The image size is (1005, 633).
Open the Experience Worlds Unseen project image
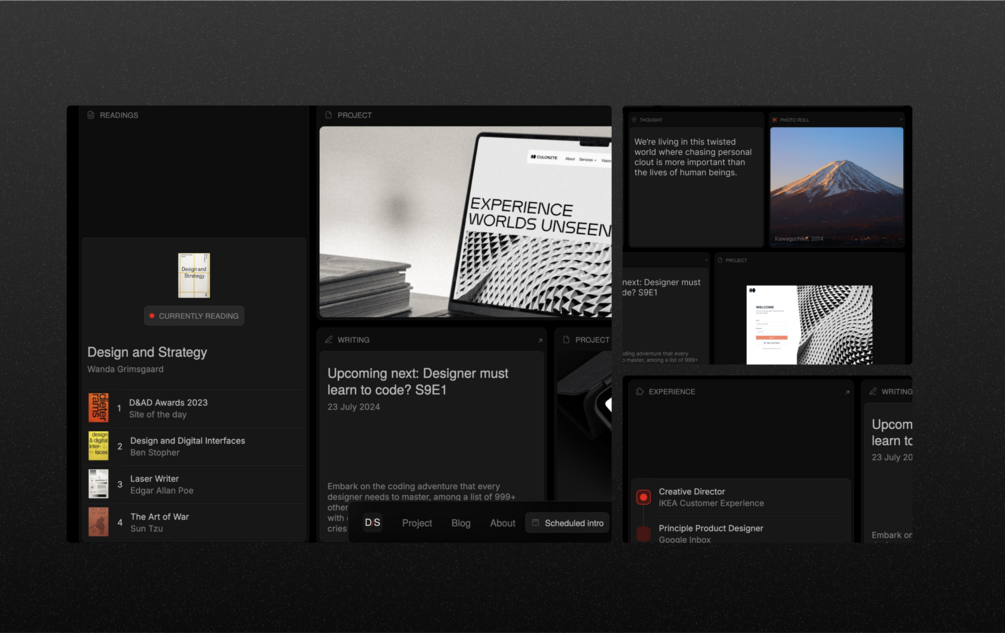click(465, 222)
